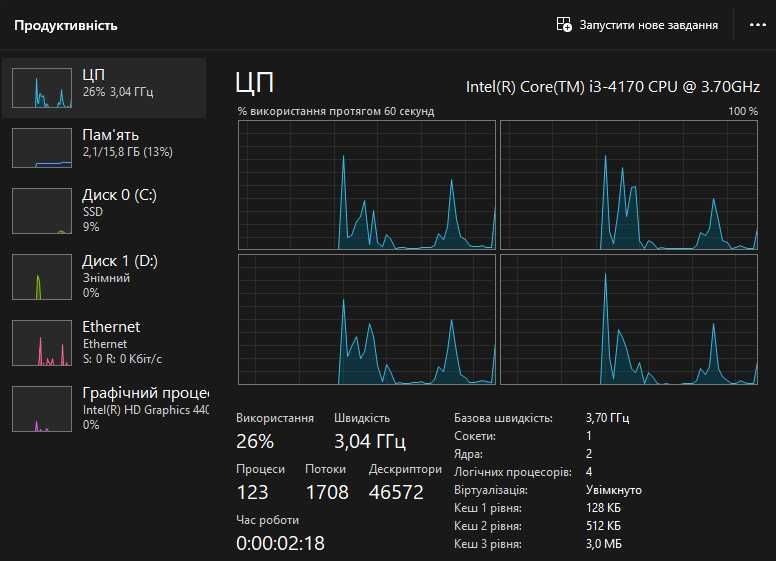Click the 'Сокети:' label
This screenshot has width=776, height=561.
[x=475, y=436]
